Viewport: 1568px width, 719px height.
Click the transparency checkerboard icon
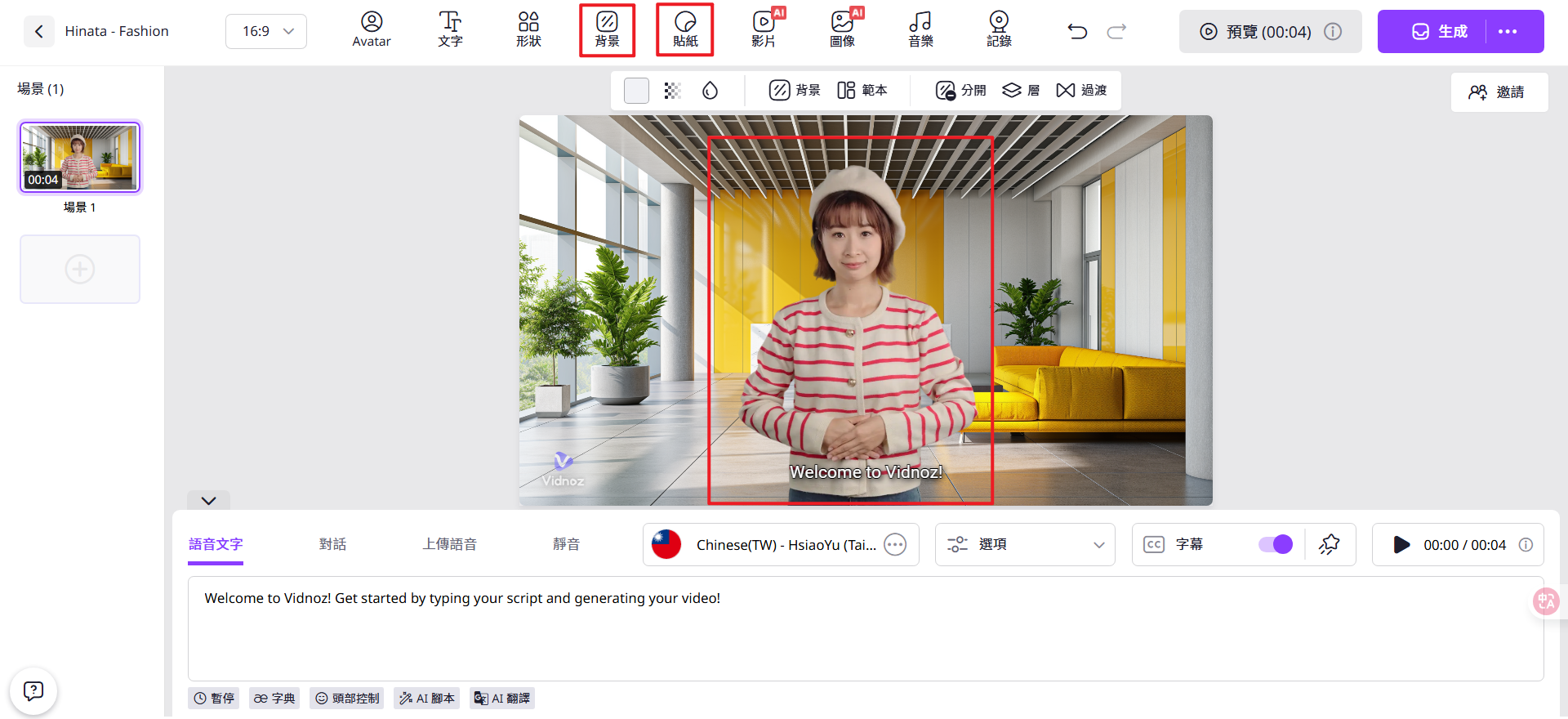[x=672, y=90]
